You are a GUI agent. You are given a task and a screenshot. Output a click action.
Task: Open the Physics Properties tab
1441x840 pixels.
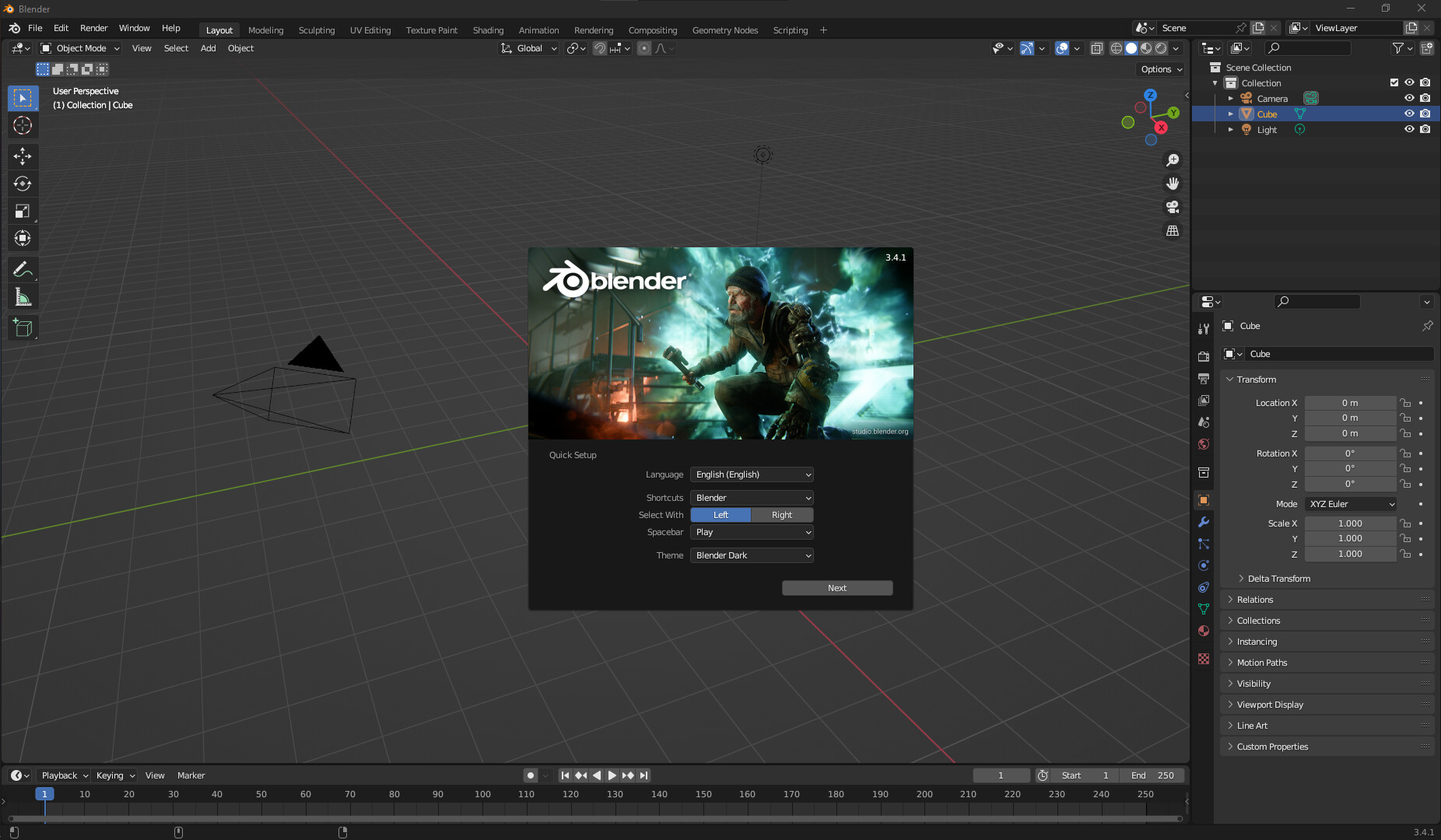point(1204,565)
